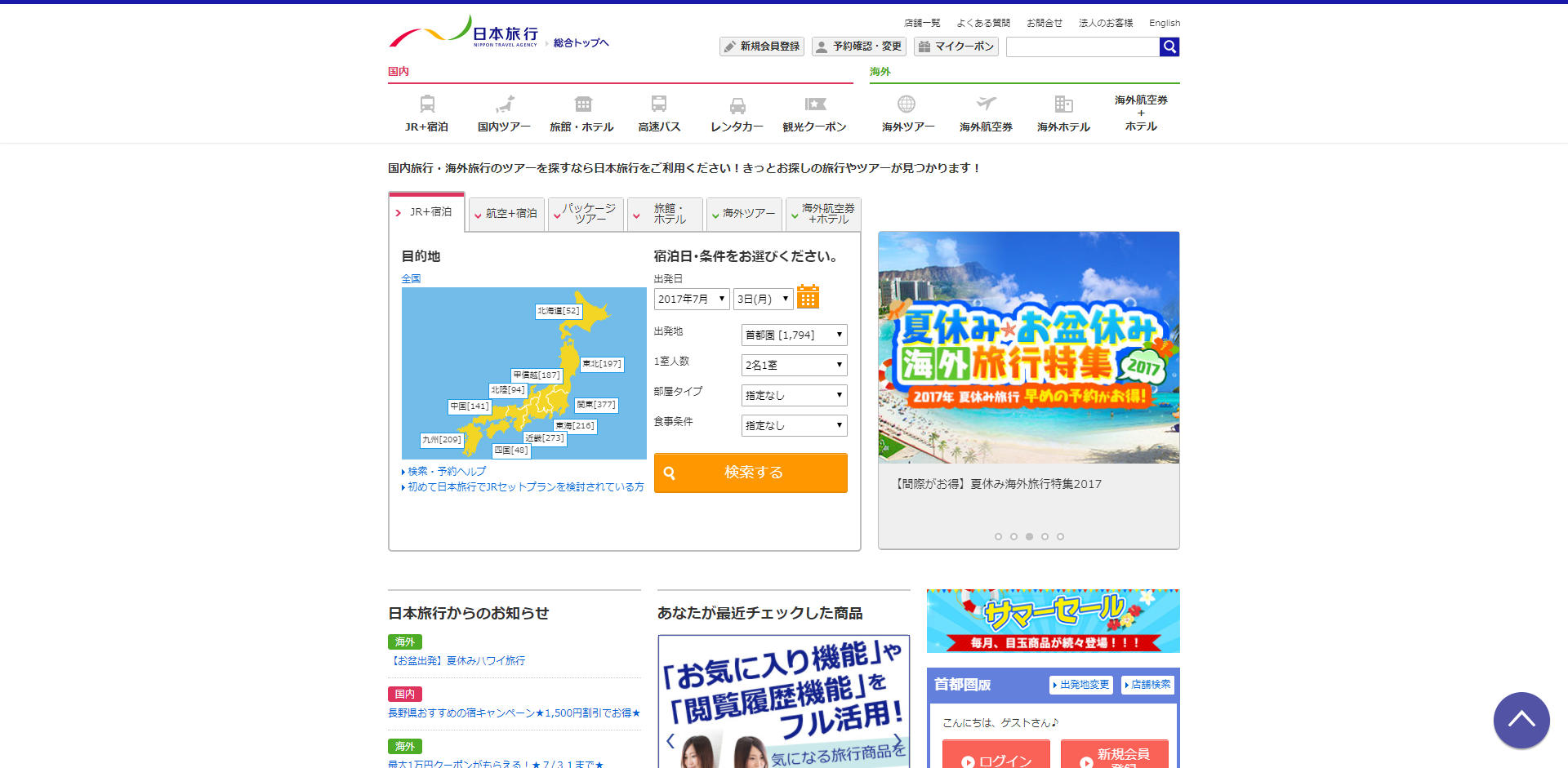Select the 高速バス highway bus icon
The image size is (1568, 768).
pyautogui.click(x=660, y=113)
